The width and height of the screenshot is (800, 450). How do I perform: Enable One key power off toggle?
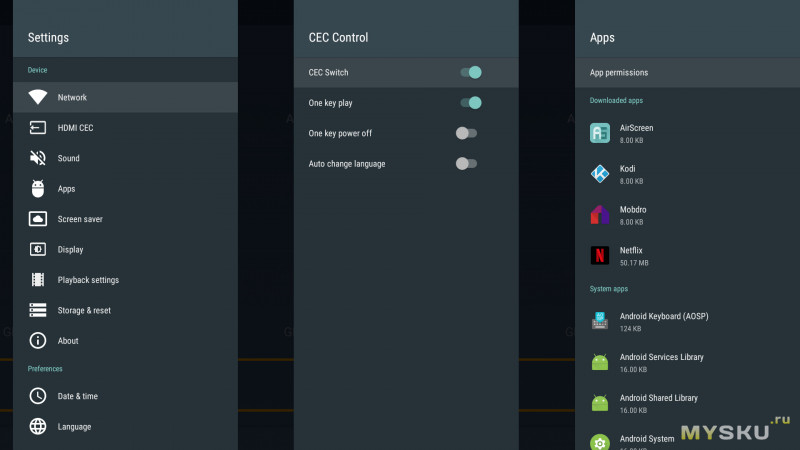(x=466, y=133)
